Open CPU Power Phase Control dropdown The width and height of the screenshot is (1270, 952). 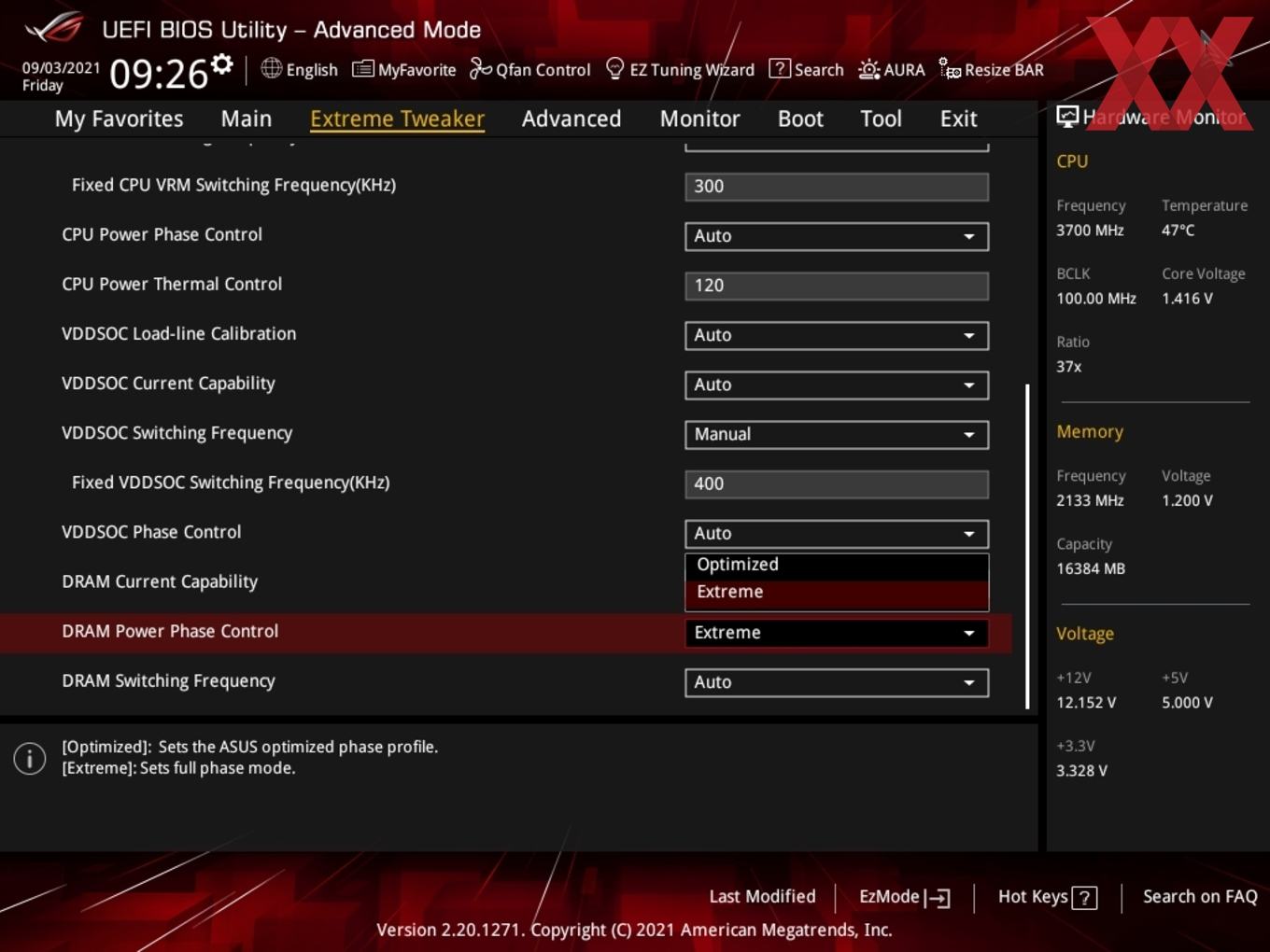(x=837, y=236)
